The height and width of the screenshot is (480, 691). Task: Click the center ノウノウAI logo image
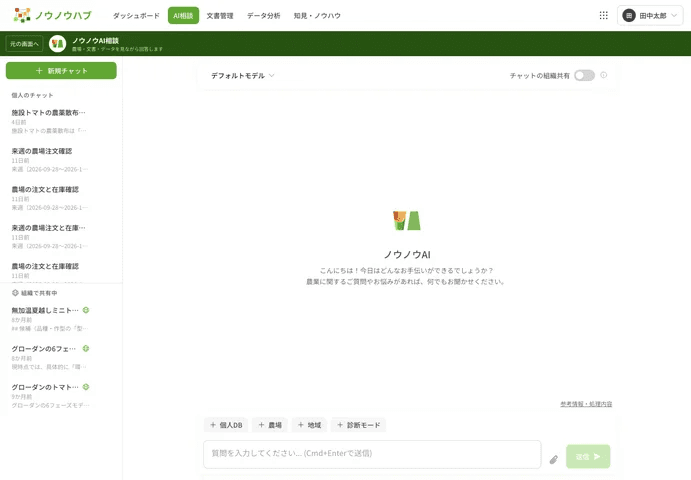(407, 220)
